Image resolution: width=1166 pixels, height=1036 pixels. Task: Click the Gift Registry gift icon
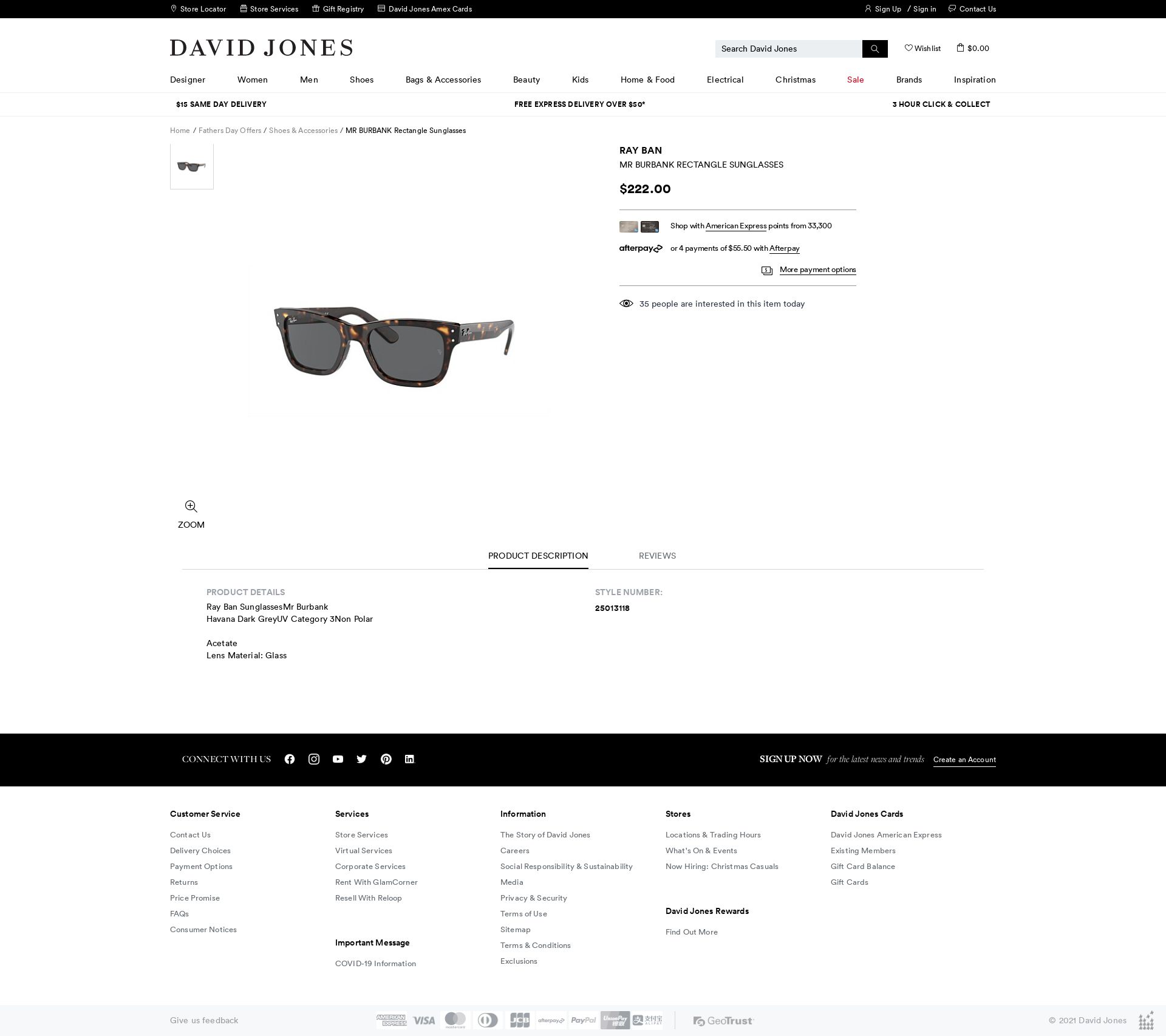316,9
